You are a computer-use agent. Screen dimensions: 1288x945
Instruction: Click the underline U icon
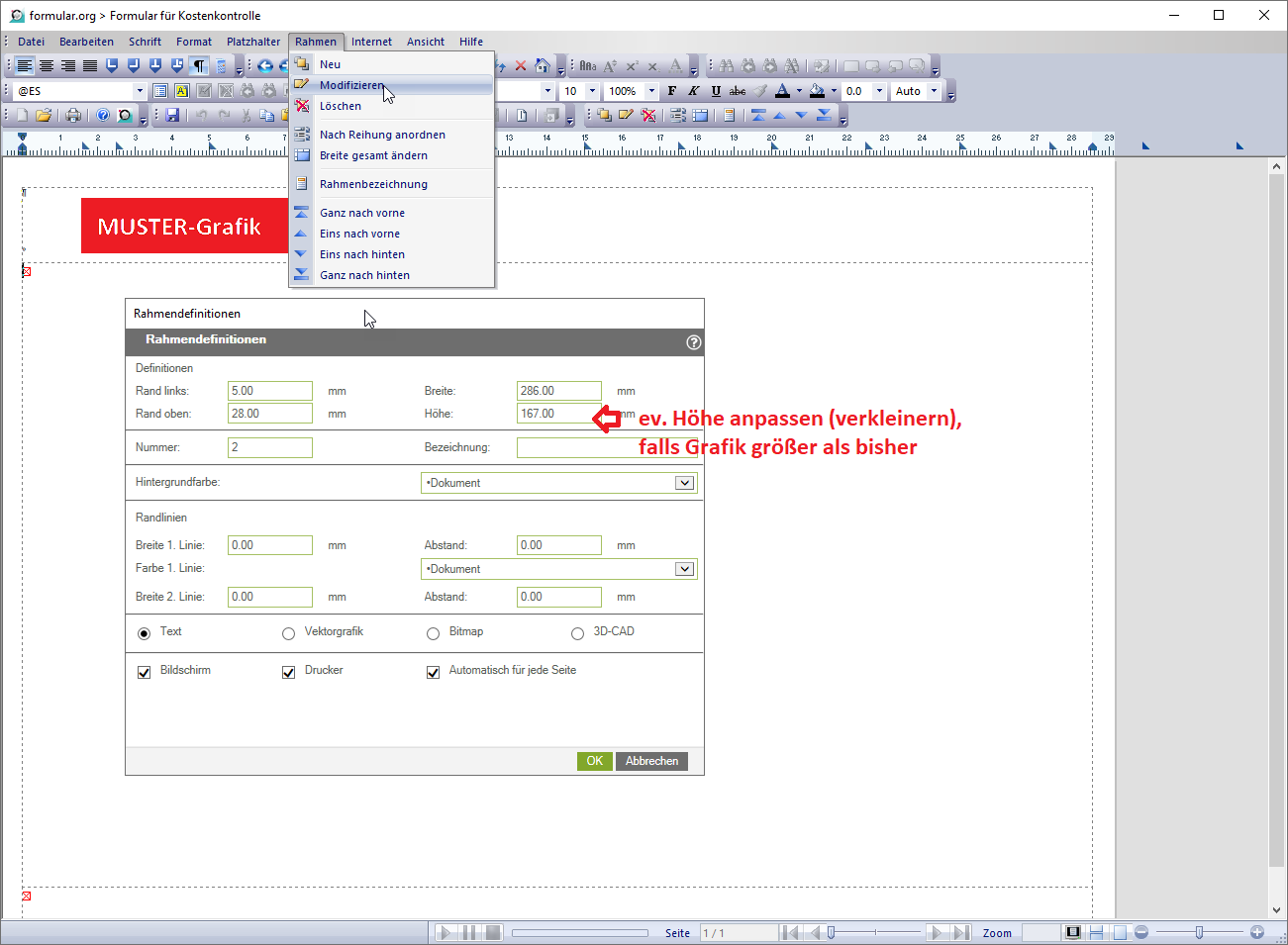click(716, 91)
